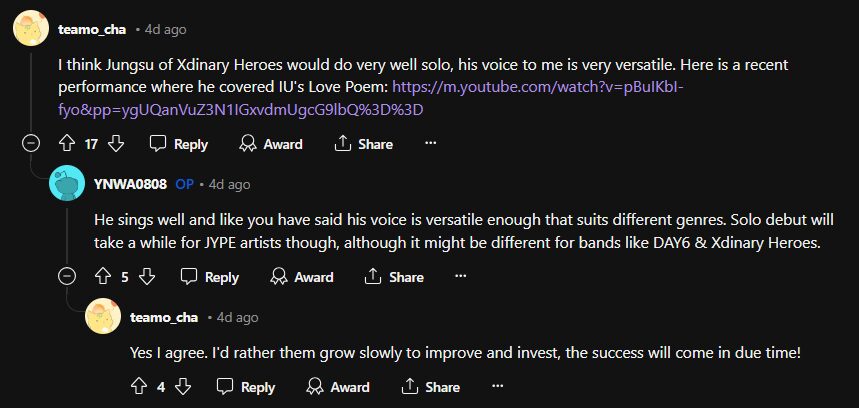Downvote YNWA0808's reply comment

click(x=147, y=277)
